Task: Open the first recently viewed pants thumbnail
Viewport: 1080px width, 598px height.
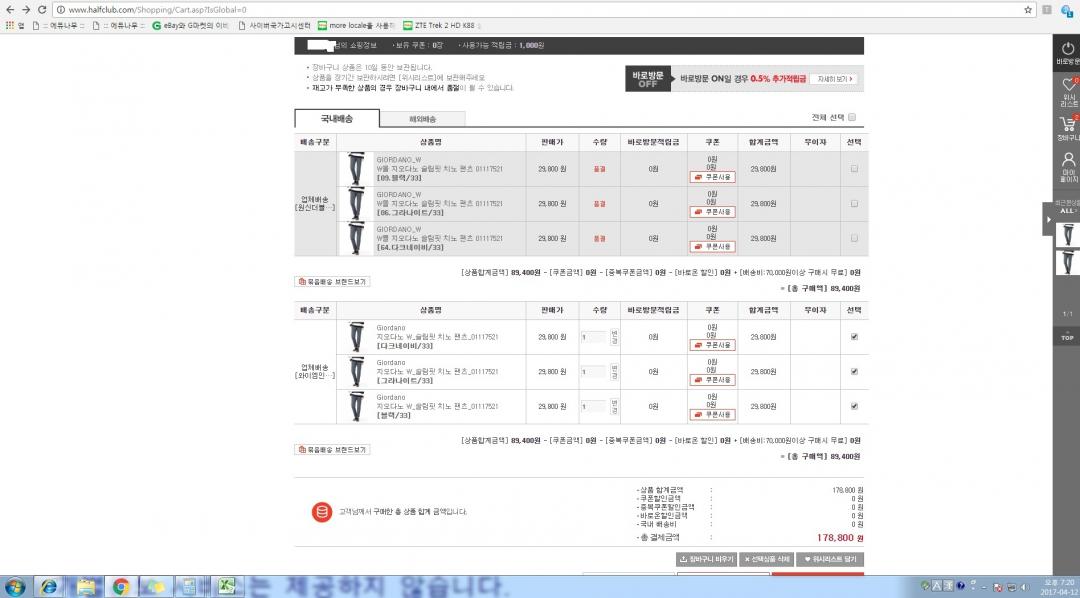Action: click(x=1068, y=235)
